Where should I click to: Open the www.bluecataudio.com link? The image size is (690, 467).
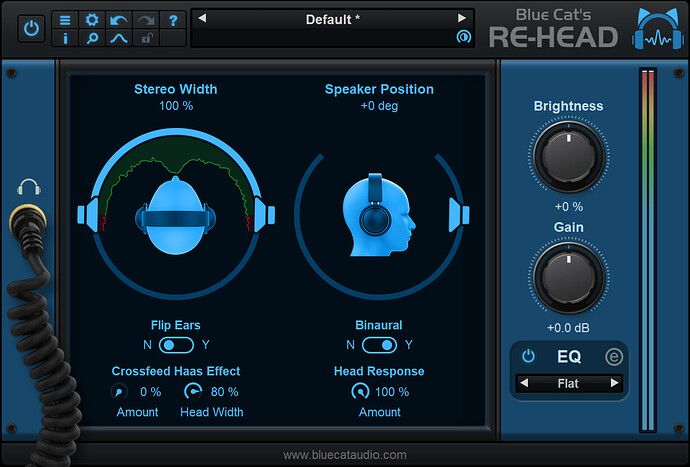point(345,455)
